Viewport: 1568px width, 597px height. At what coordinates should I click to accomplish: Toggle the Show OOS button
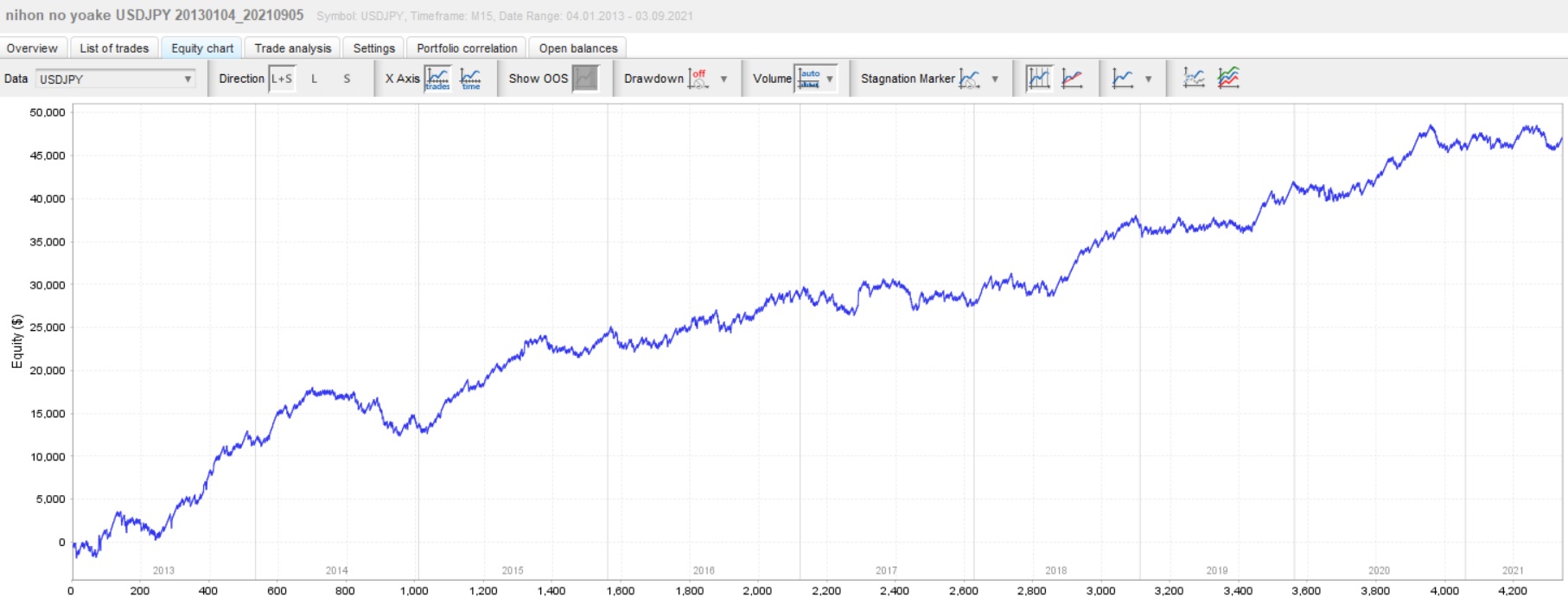(585, 79)
